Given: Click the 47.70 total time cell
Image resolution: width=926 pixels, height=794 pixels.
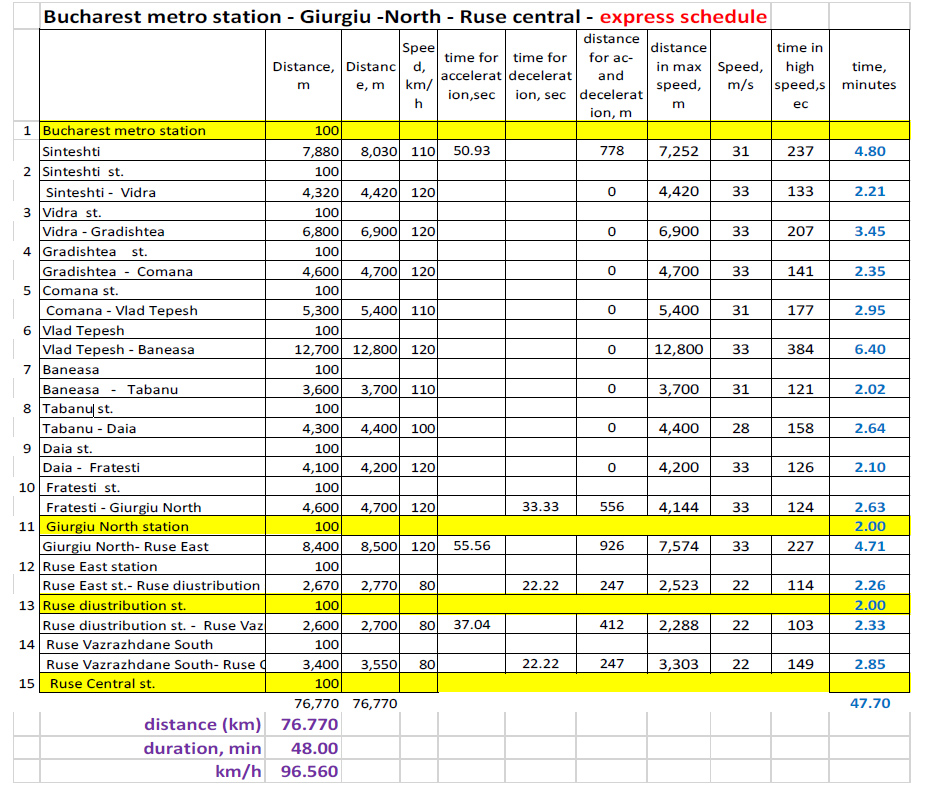Looking at the screenshot, I should [x=868, y=704].
